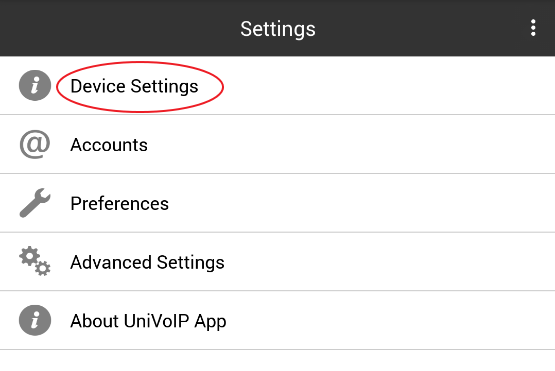Tap the blank right side of Accounts row
The height and width of the screenshot is (371, 555).
pos(354,144)
